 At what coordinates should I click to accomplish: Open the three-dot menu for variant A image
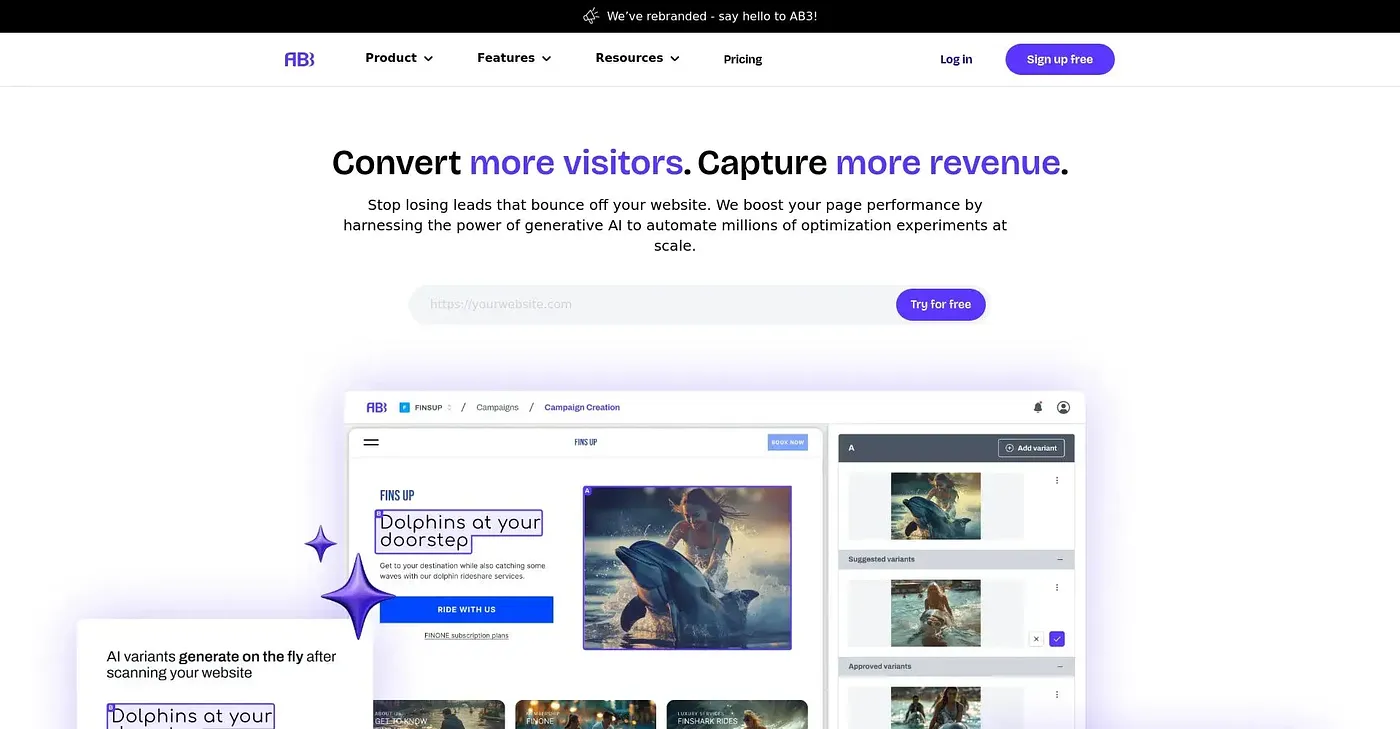pos(1057,481)
